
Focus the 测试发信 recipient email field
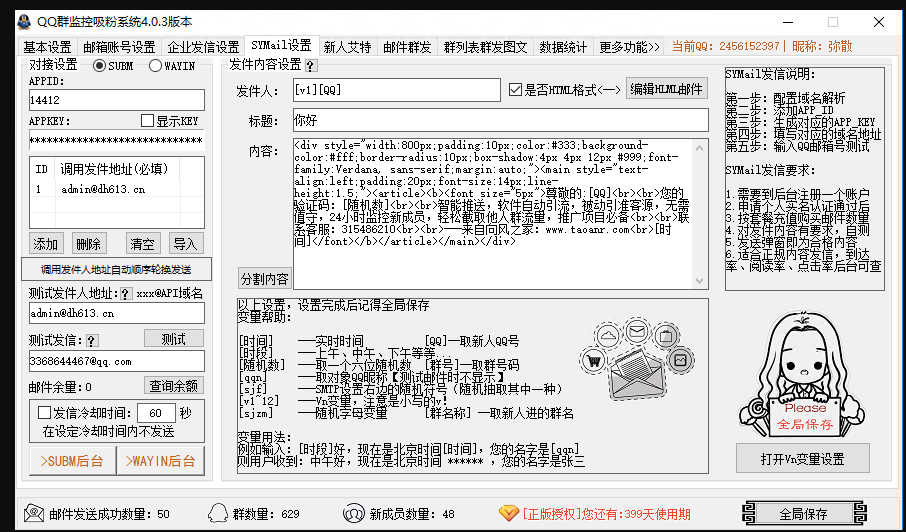[x=117, y=361]
